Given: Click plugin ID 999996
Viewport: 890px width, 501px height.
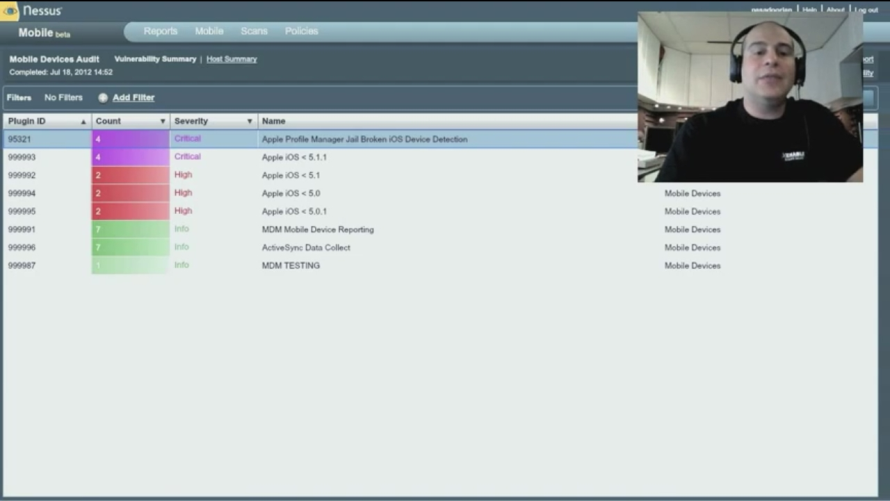Looking at the screenshot, I should pyautogui.click(x=22, y=248).
